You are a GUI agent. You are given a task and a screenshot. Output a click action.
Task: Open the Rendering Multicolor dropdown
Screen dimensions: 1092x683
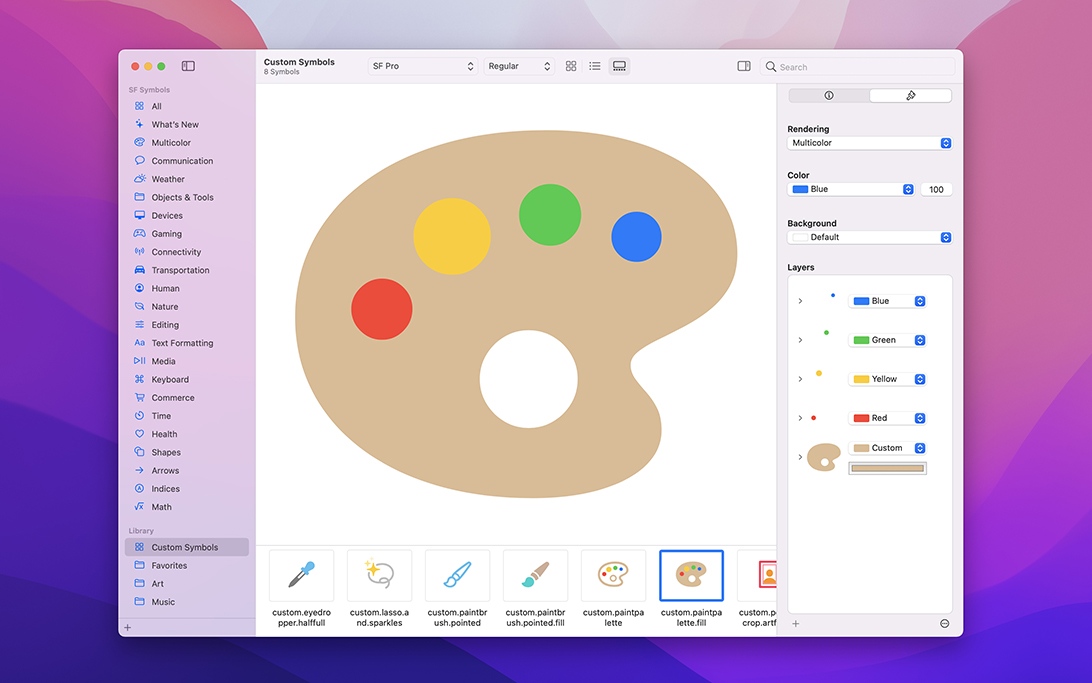click(869, 143)
